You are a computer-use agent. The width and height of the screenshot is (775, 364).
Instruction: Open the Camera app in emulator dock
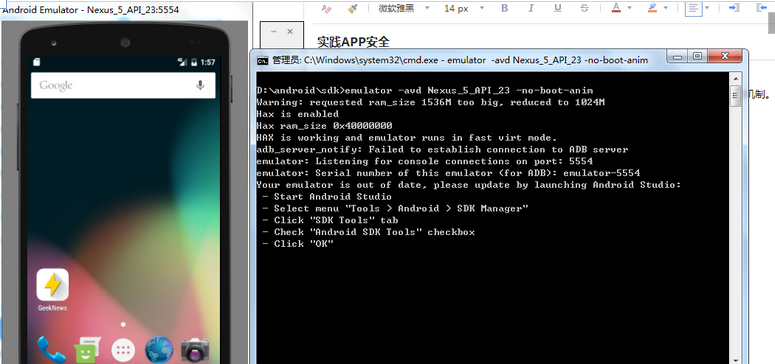[x=195, y=350]
